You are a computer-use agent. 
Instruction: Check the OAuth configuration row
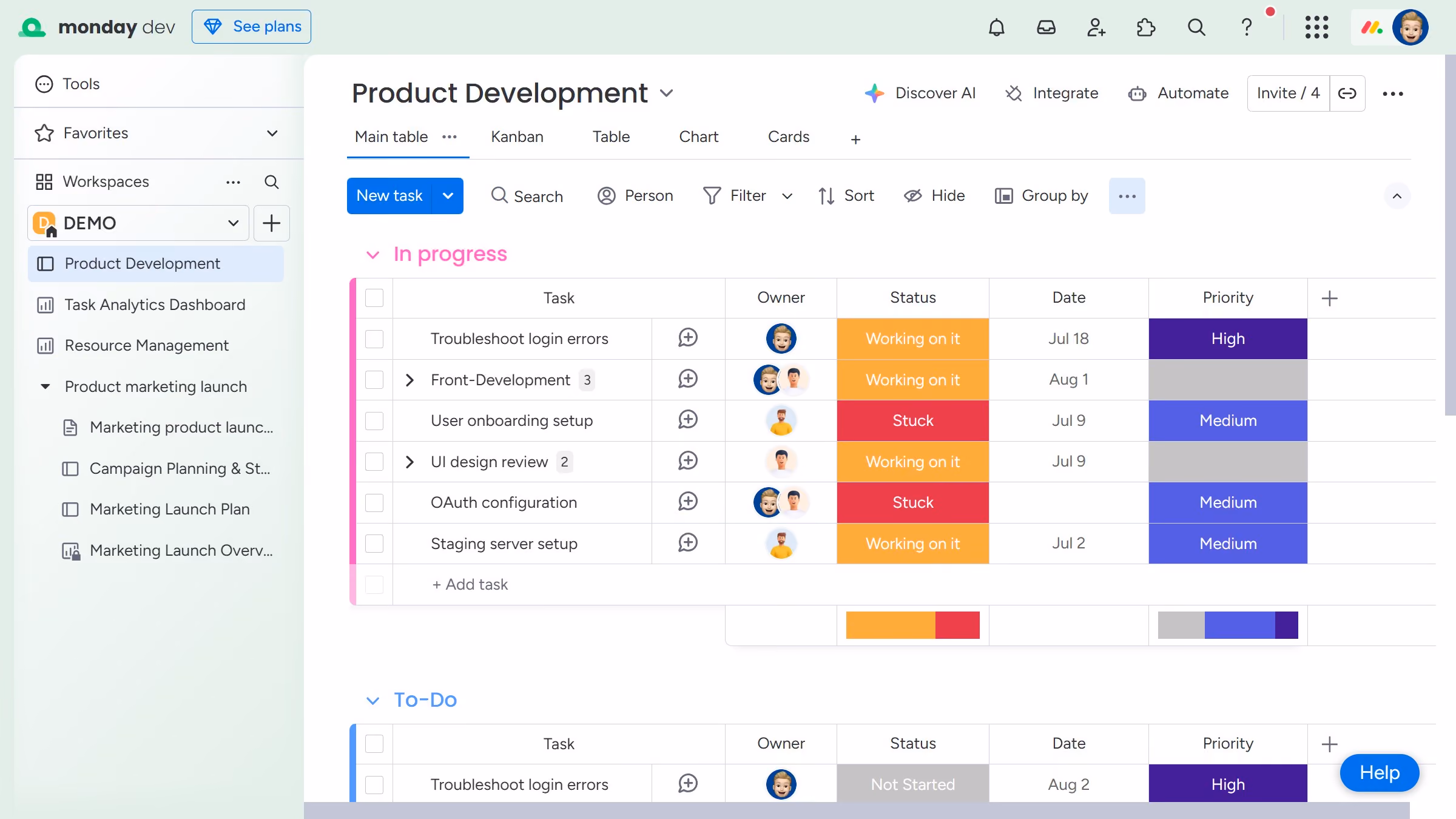coord(374,502)
